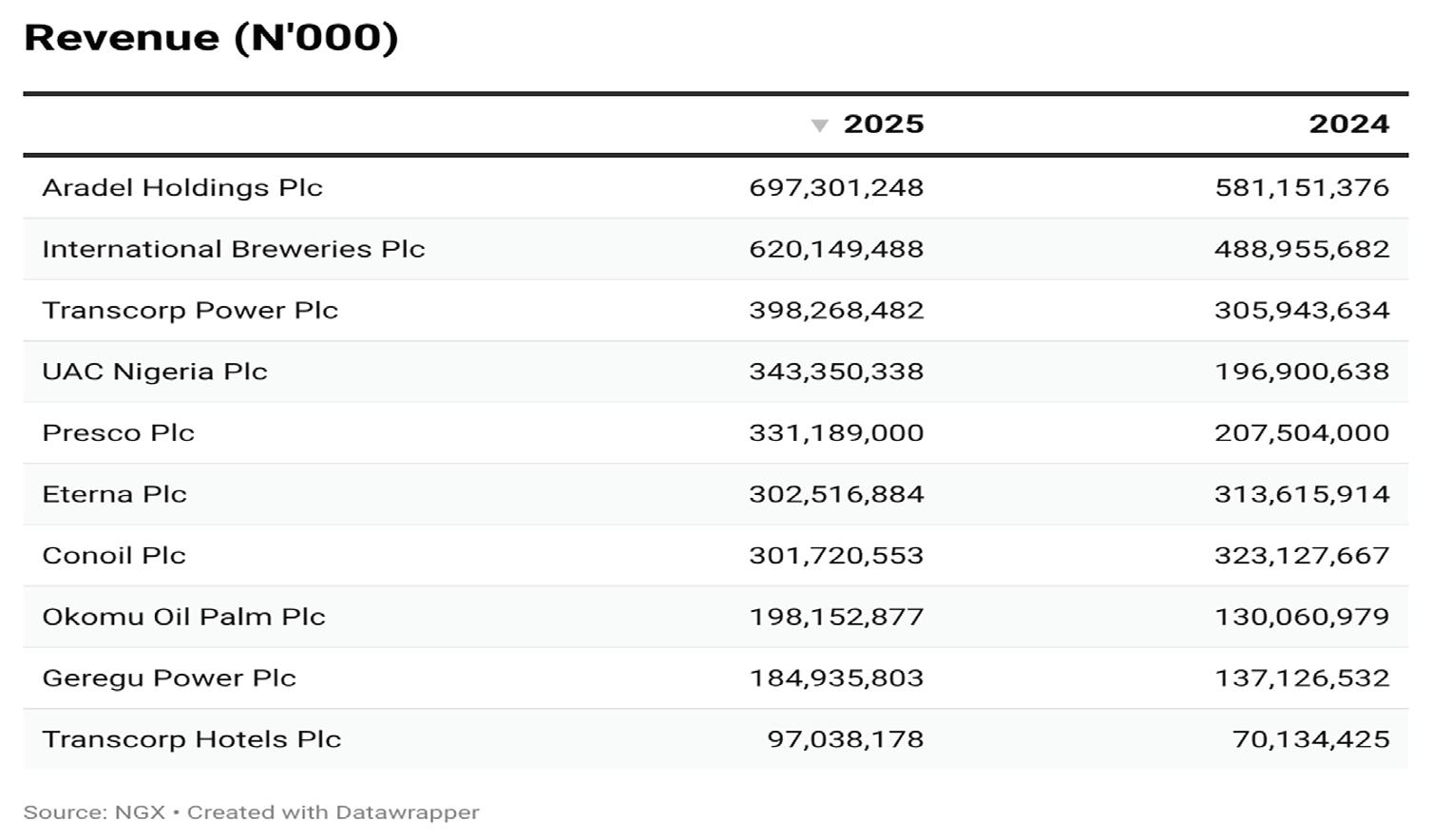Click the Source: NGX footer text
Viewport: 1432px width, 840px height.
click(94, 812)
